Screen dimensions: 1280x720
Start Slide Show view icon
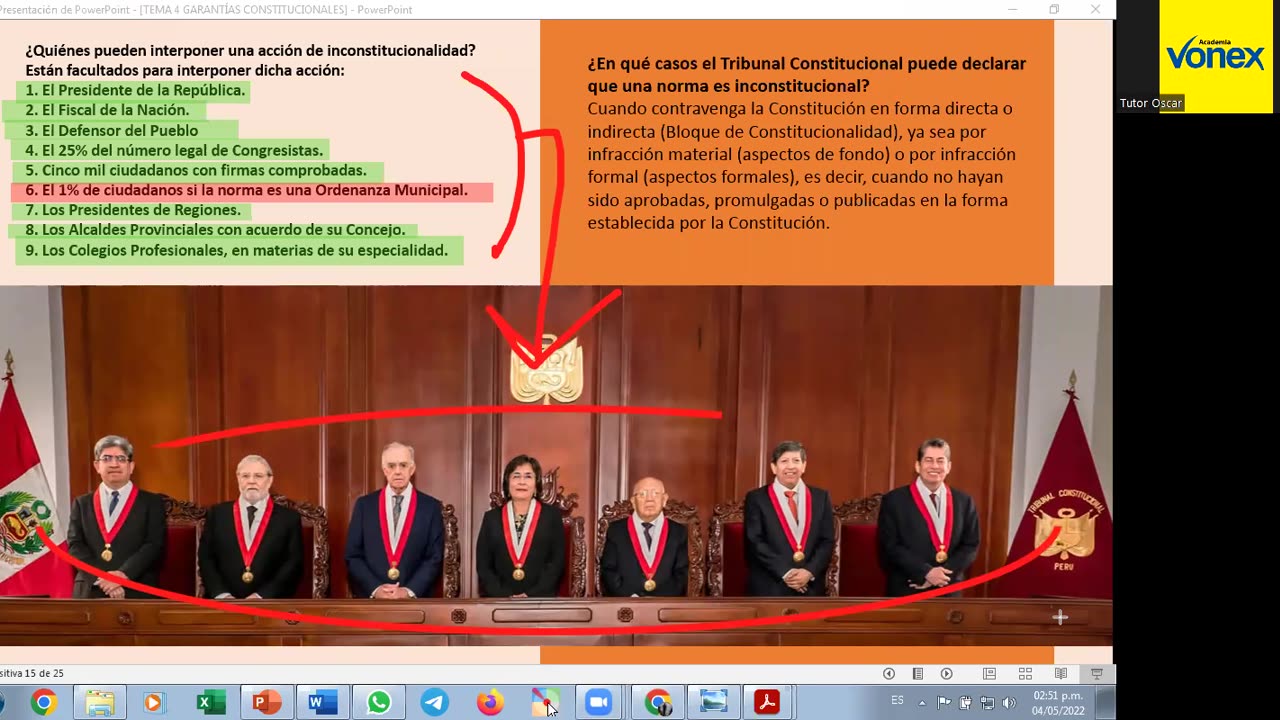pyautogui.click(x=1097, y=674)
